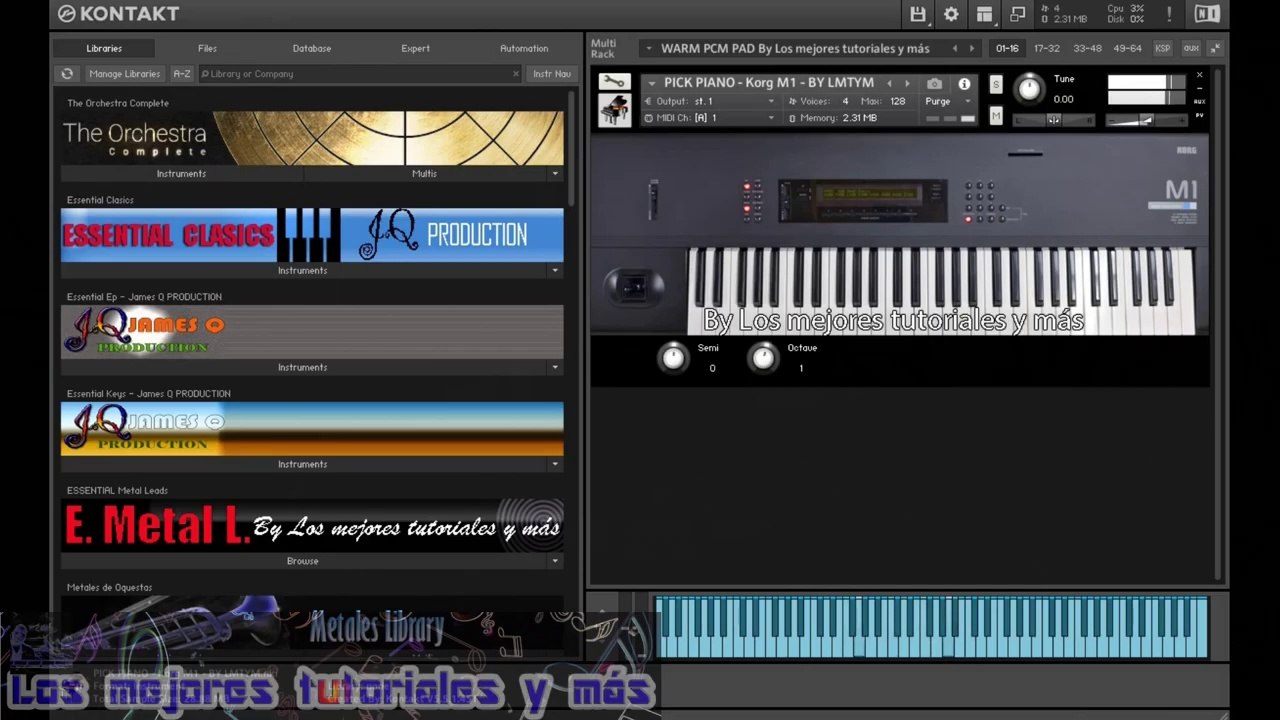Open multi rack preset dropdown
This screenshot has width=1280, height=720.
tap(648, 48)
